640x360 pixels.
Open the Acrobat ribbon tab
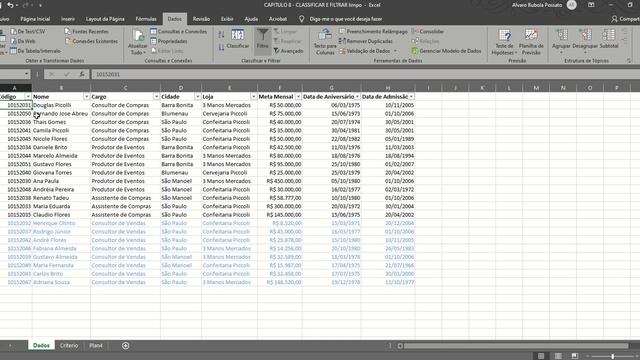278,19
